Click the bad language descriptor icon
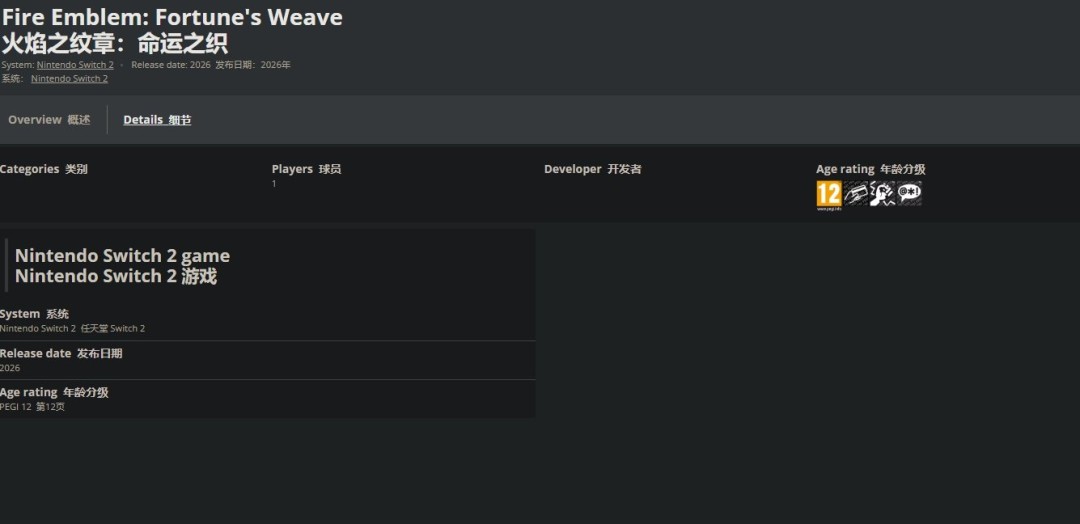Viewport: 1080px width, 524px height. 909,194
